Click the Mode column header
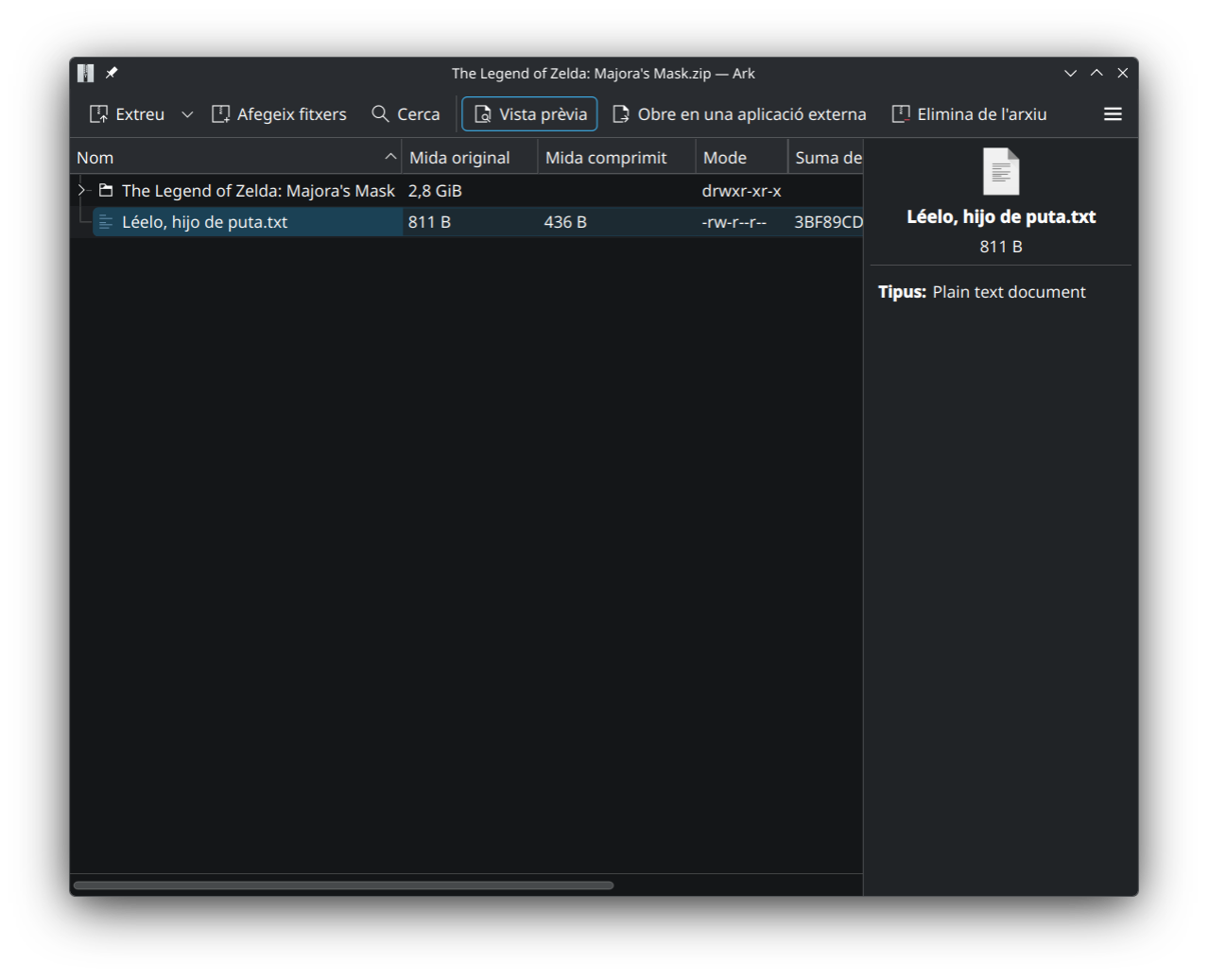Image resolution: width=1209 pixels, height=980 pixels. click(742, 158)
